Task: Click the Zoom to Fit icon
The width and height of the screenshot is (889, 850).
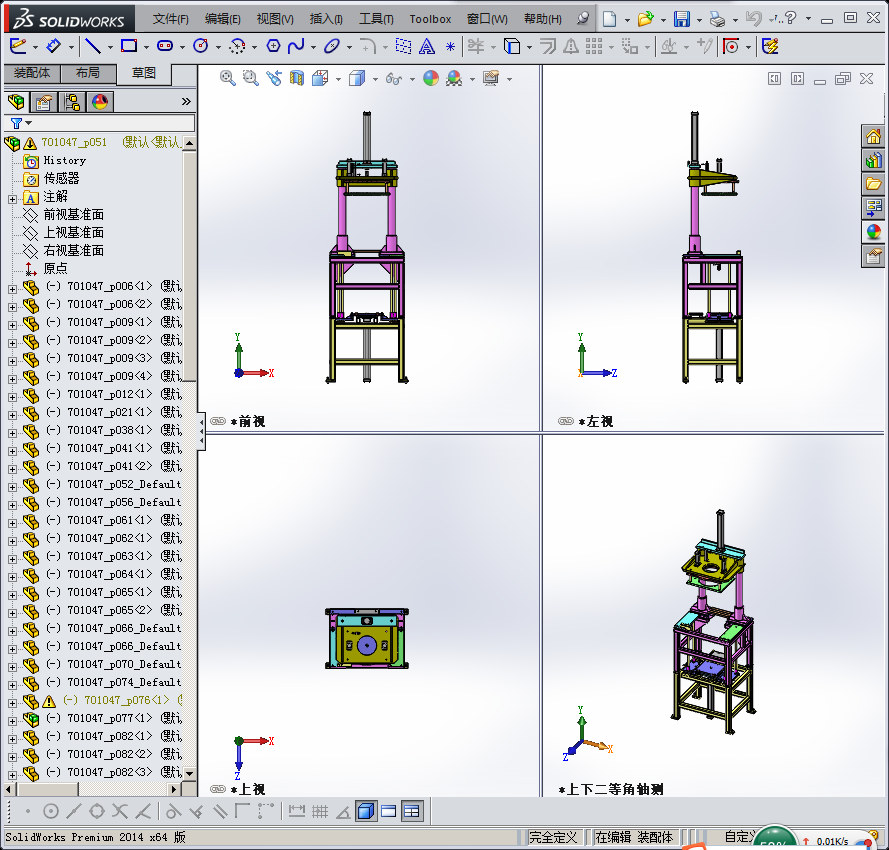Action: coord(227,78)
